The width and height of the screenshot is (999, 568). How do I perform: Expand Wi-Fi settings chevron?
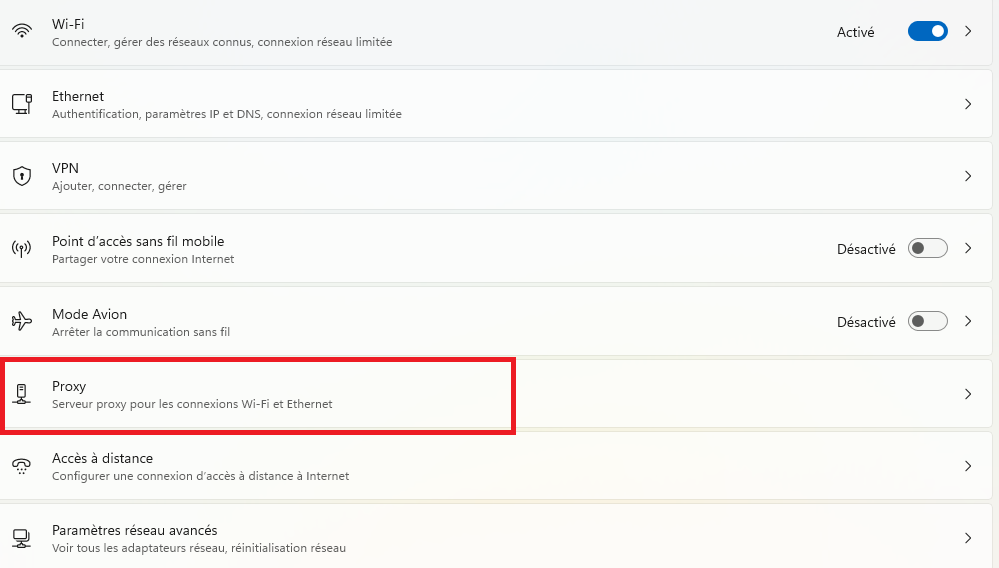[968, 31]
